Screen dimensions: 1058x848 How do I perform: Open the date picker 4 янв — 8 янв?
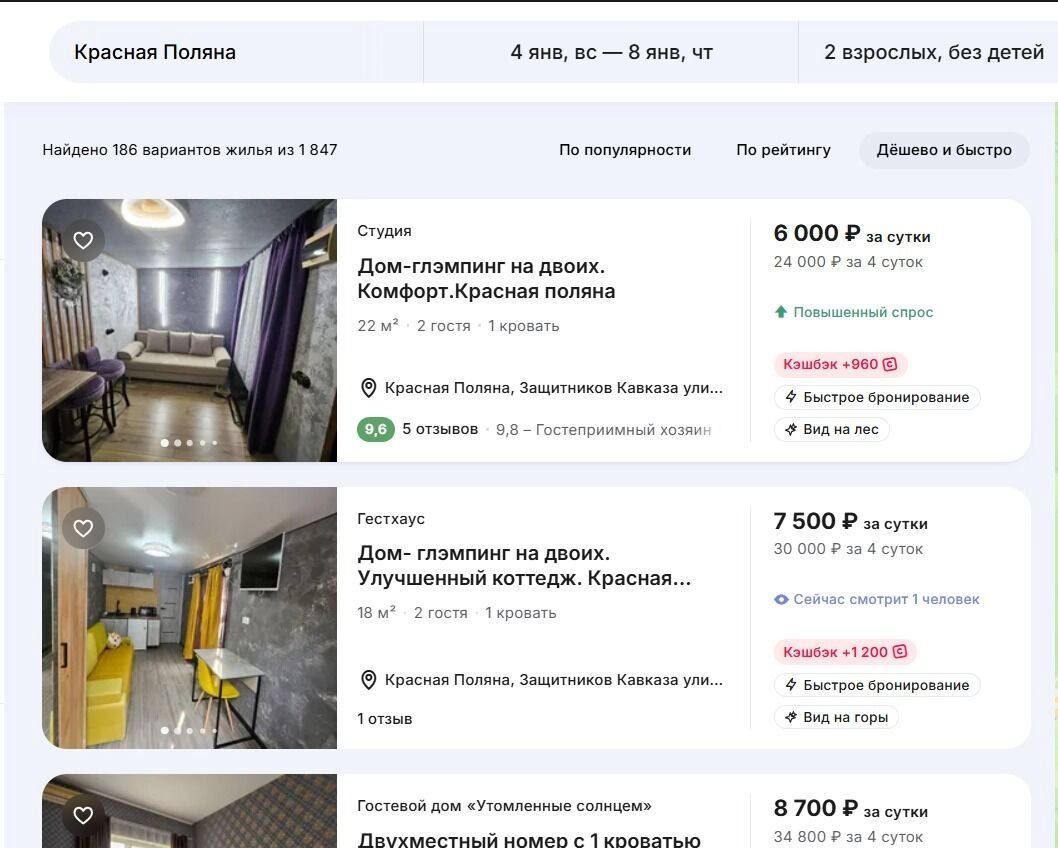(611, 52)
